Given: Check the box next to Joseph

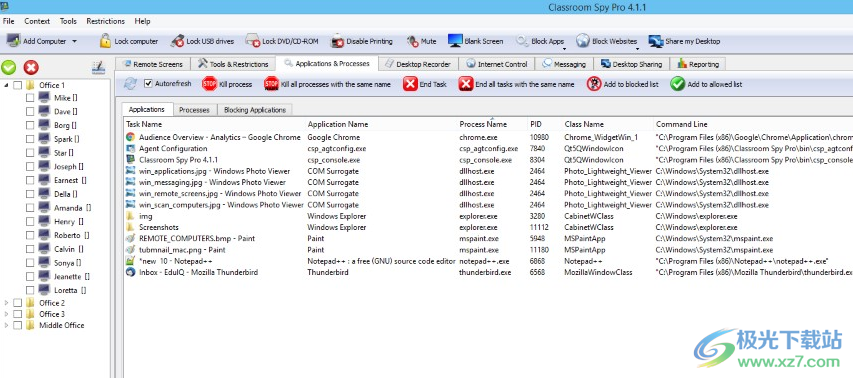Looking at the screenshot, I should coord(30,166).
